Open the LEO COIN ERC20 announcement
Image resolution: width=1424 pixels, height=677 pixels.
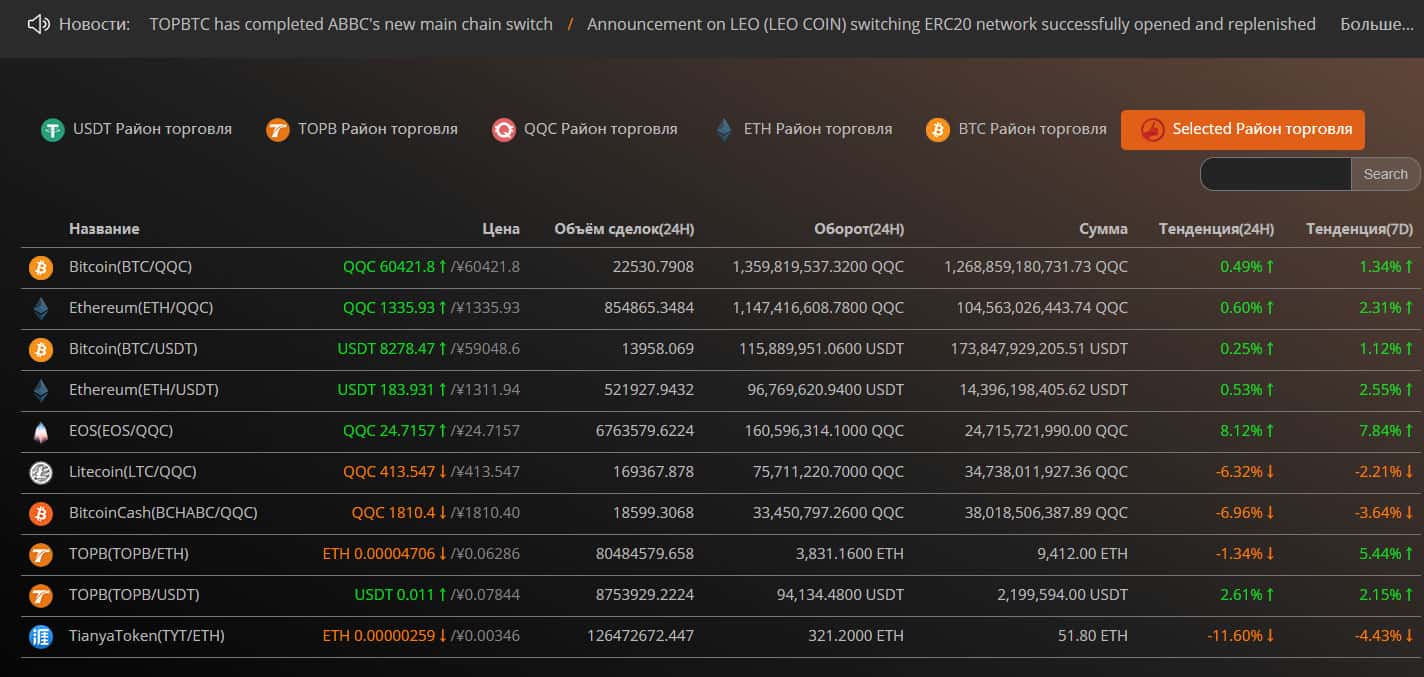[951, 24]
